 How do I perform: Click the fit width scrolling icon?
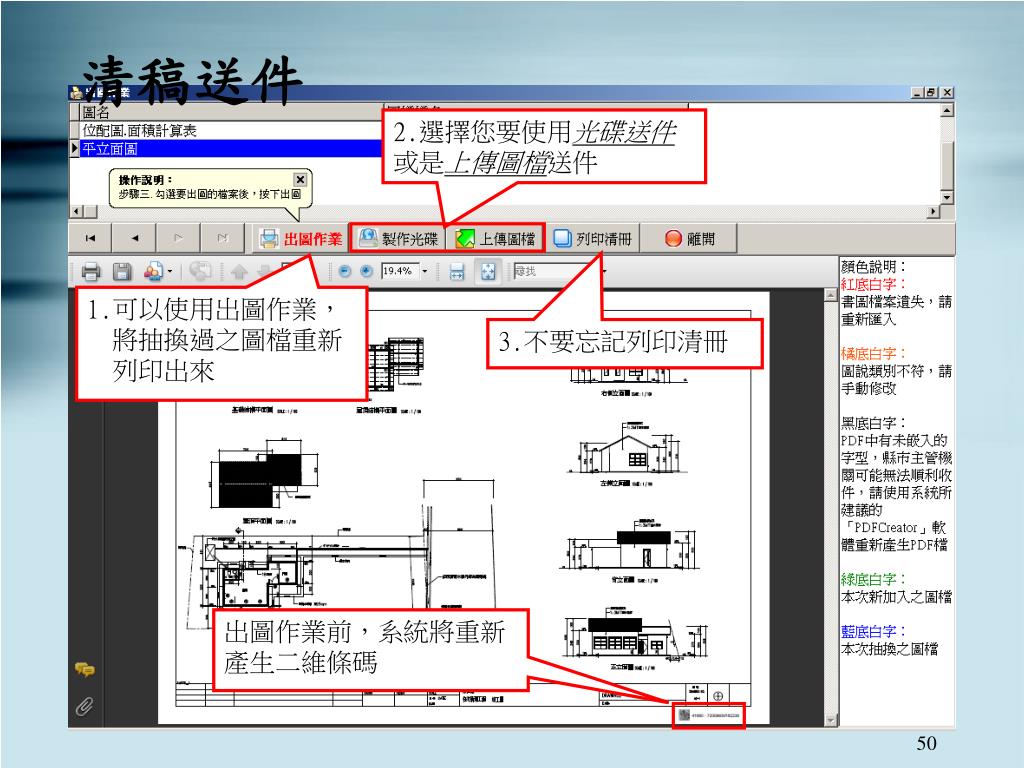click(x=457, y=272)
